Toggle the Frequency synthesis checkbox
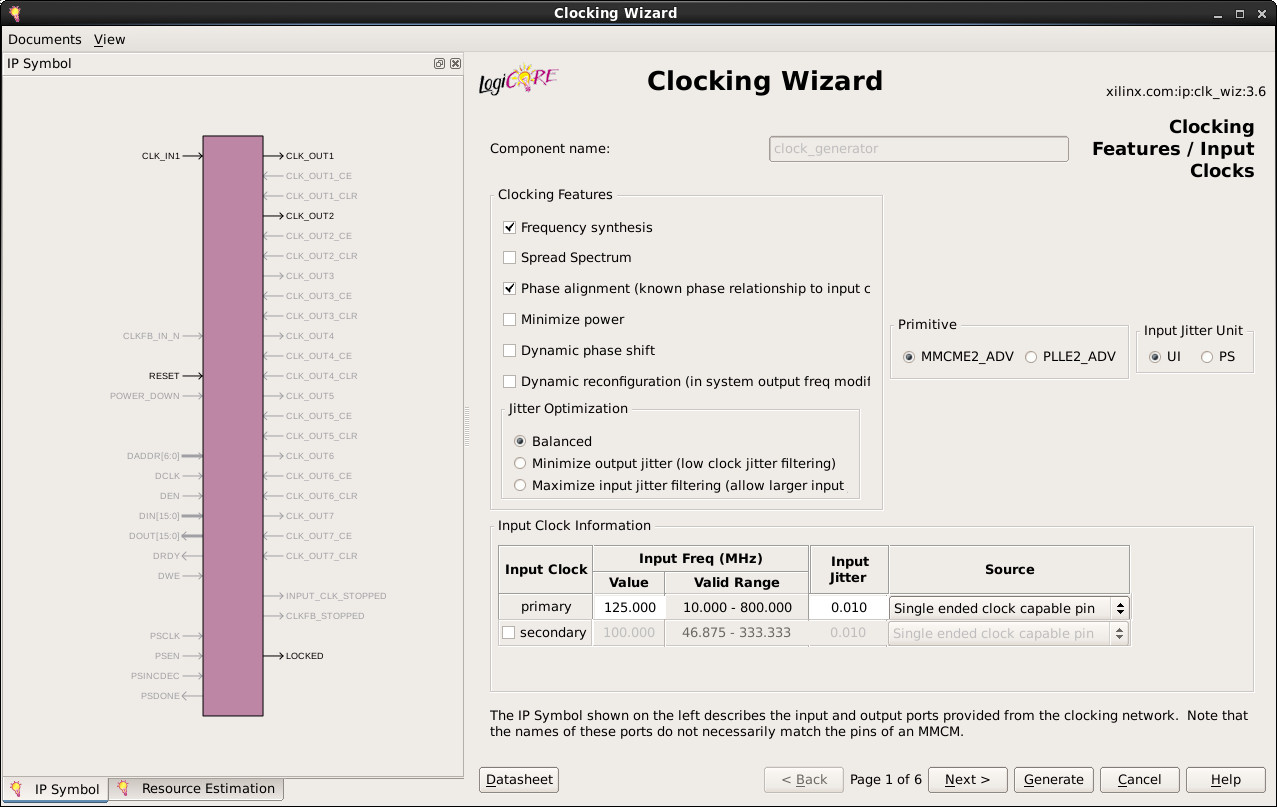The height and width of the screenshot is (807, 1277). pos(509,227)
